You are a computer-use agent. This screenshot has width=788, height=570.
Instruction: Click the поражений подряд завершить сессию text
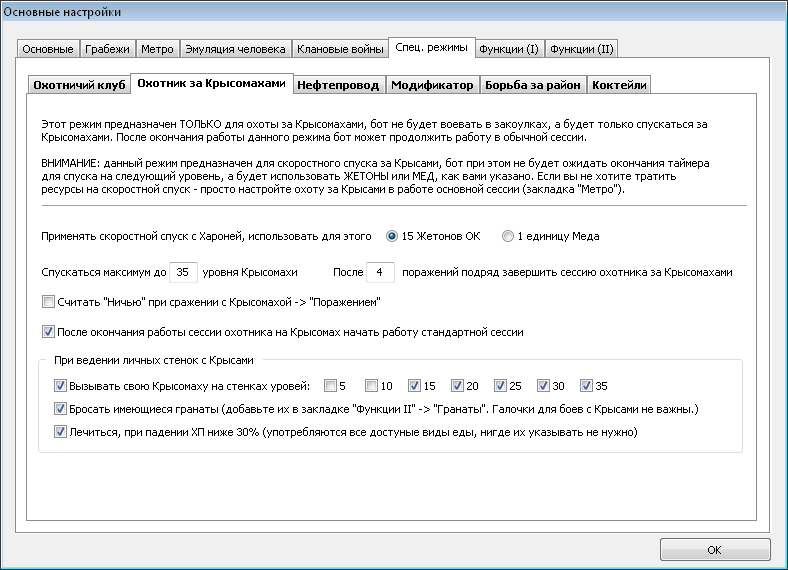tap(567, 272)
